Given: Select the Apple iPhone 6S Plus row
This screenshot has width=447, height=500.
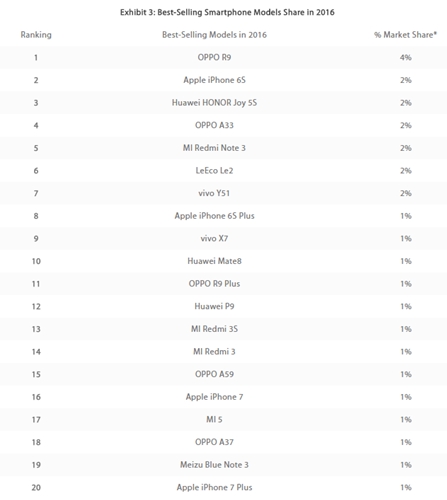Looking at the screenshot, I should tap(223, 216).
